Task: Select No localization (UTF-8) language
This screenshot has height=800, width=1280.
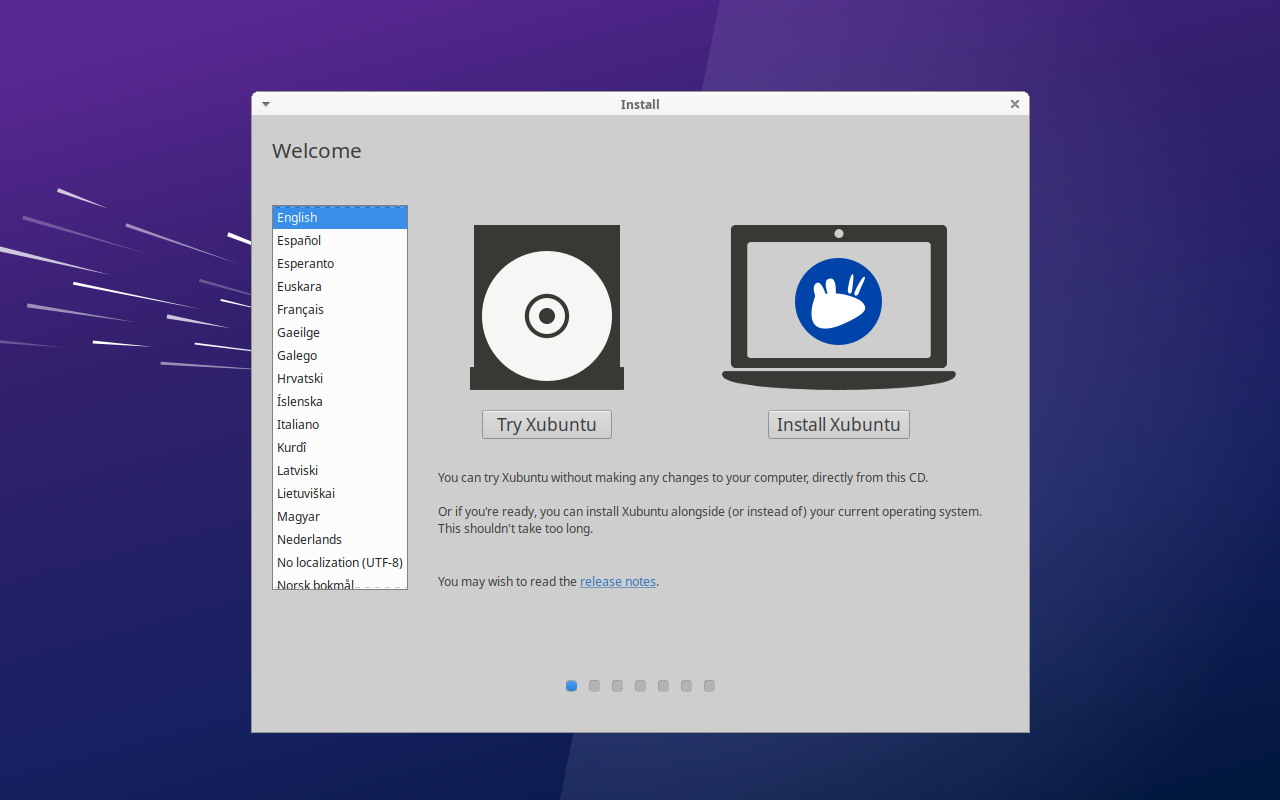Action: (x=340, y=563)
